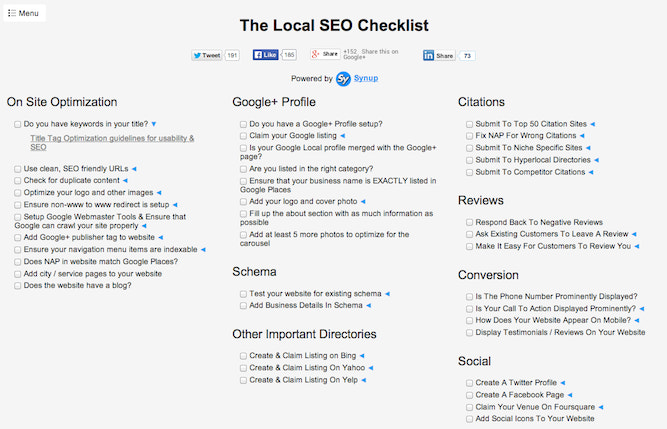The image size is (667, 429).
Task: Click the Facebook like count 185
Action: (289, 55)
